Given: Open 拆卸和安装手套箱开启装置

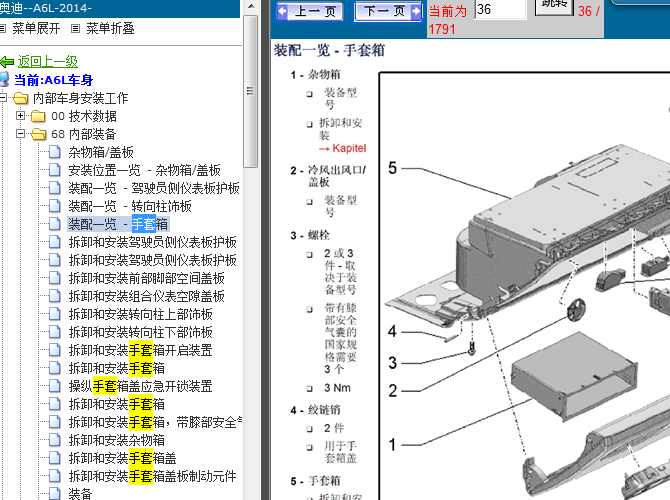Looking at the screenshot, I should tap(141, 350).
